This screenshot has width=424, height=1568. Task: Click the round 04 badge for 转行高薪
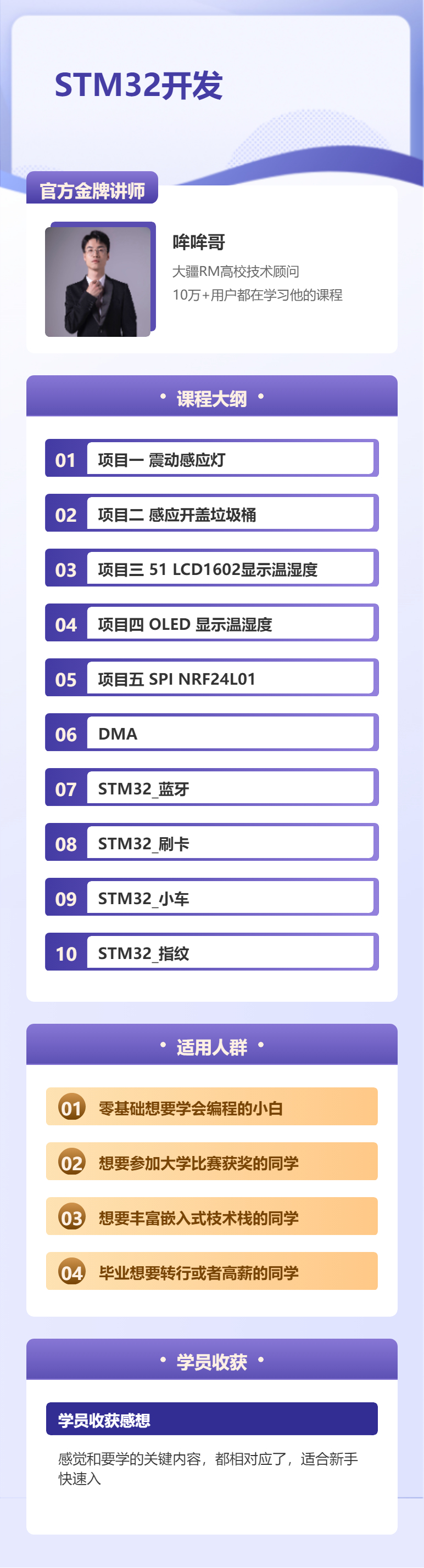point(71,1272)
